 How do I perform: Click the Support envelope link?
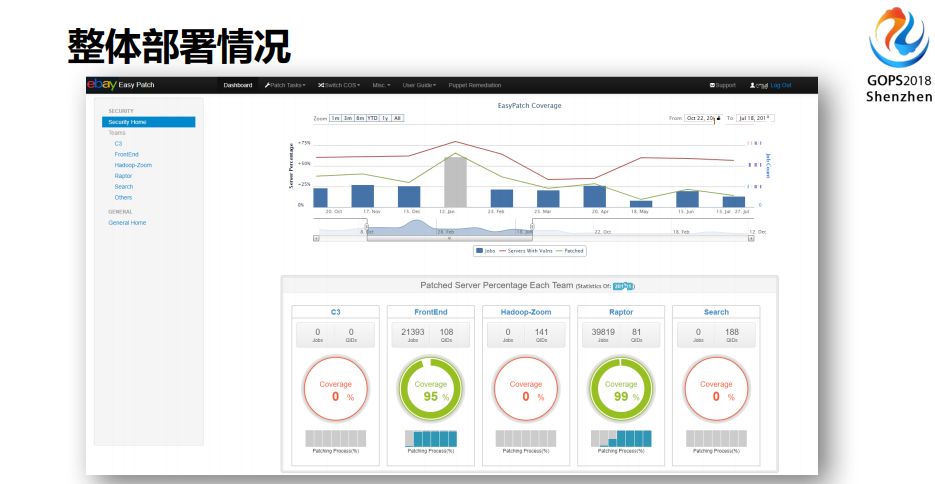coord(723,85)
